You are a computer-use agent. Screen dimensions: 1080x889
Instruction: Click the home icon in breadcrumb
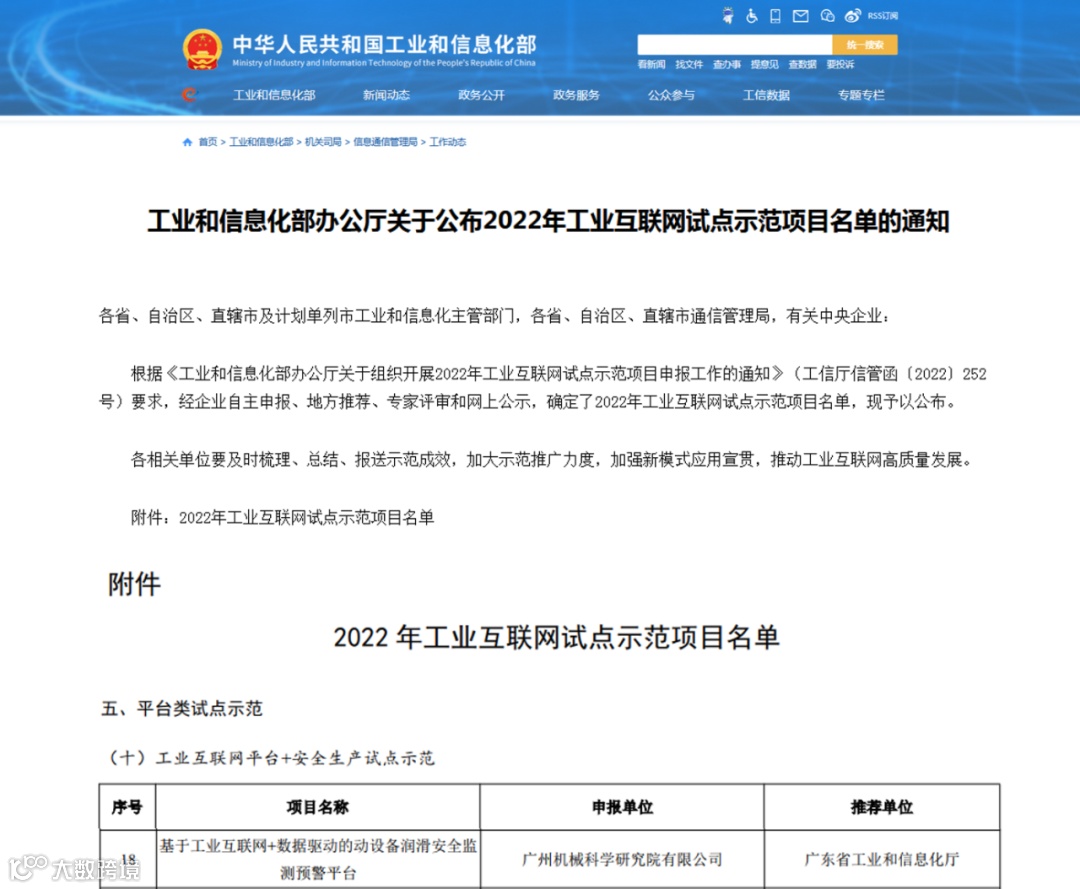187,142
